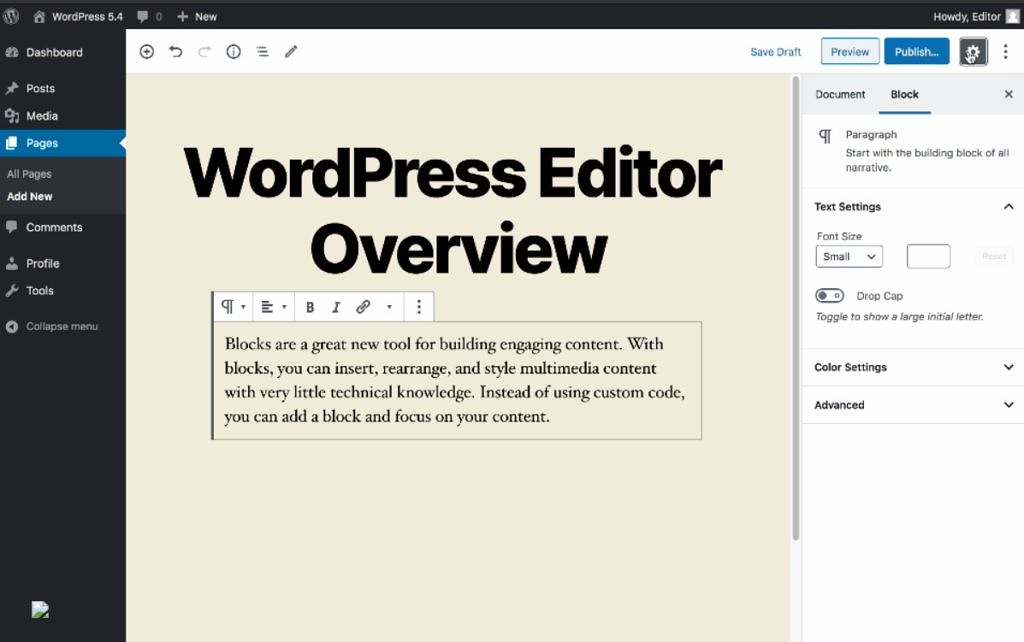Click the Redo arrow icon
Screen dimensions: 1024x642
pyautogui.click(x=204, y=52)
